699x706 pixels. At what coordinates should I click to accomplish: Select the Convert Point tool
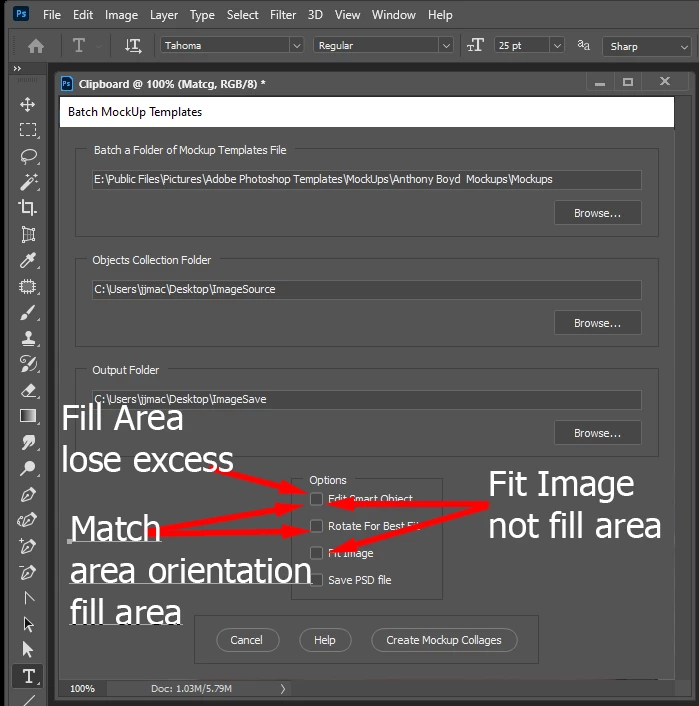(28, 598)
